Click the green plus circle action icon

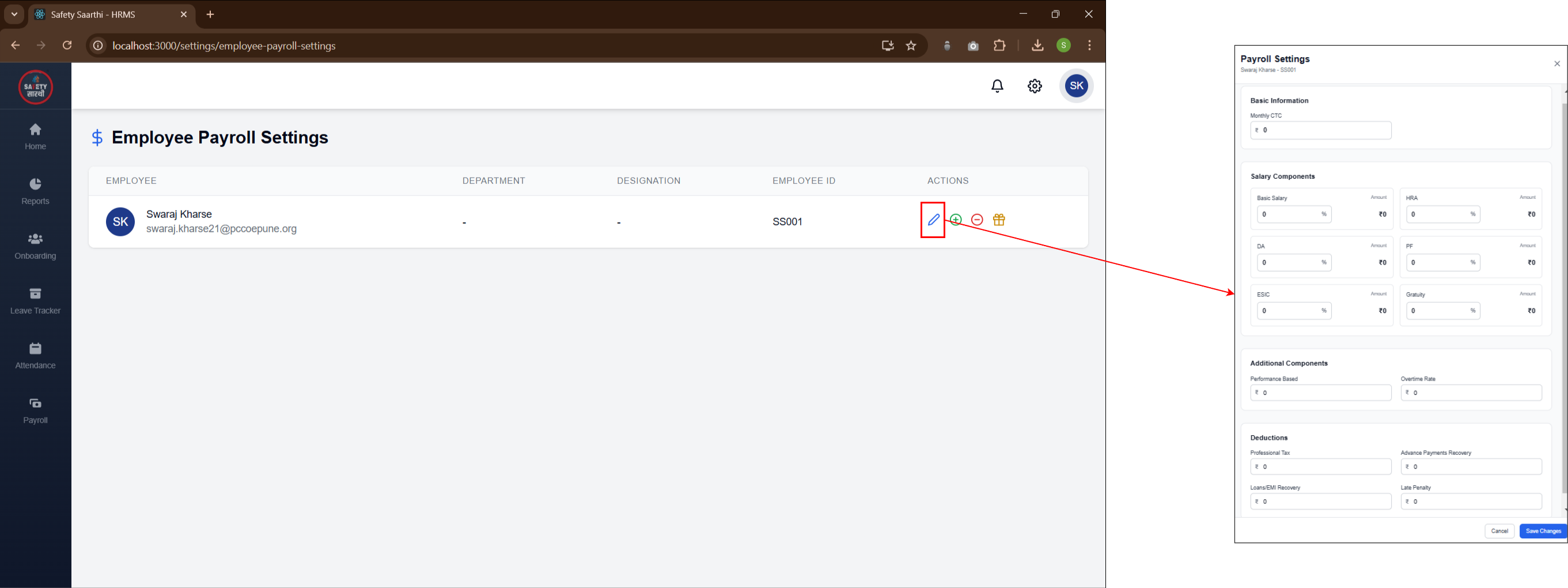[x=956, y=220]
